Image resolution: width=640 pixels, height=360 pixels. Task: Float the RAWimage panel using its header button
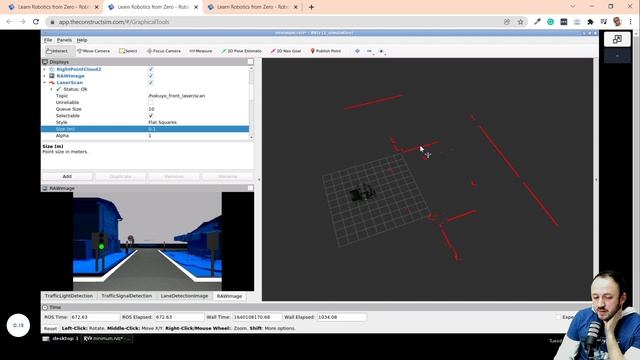coord(250,188)
